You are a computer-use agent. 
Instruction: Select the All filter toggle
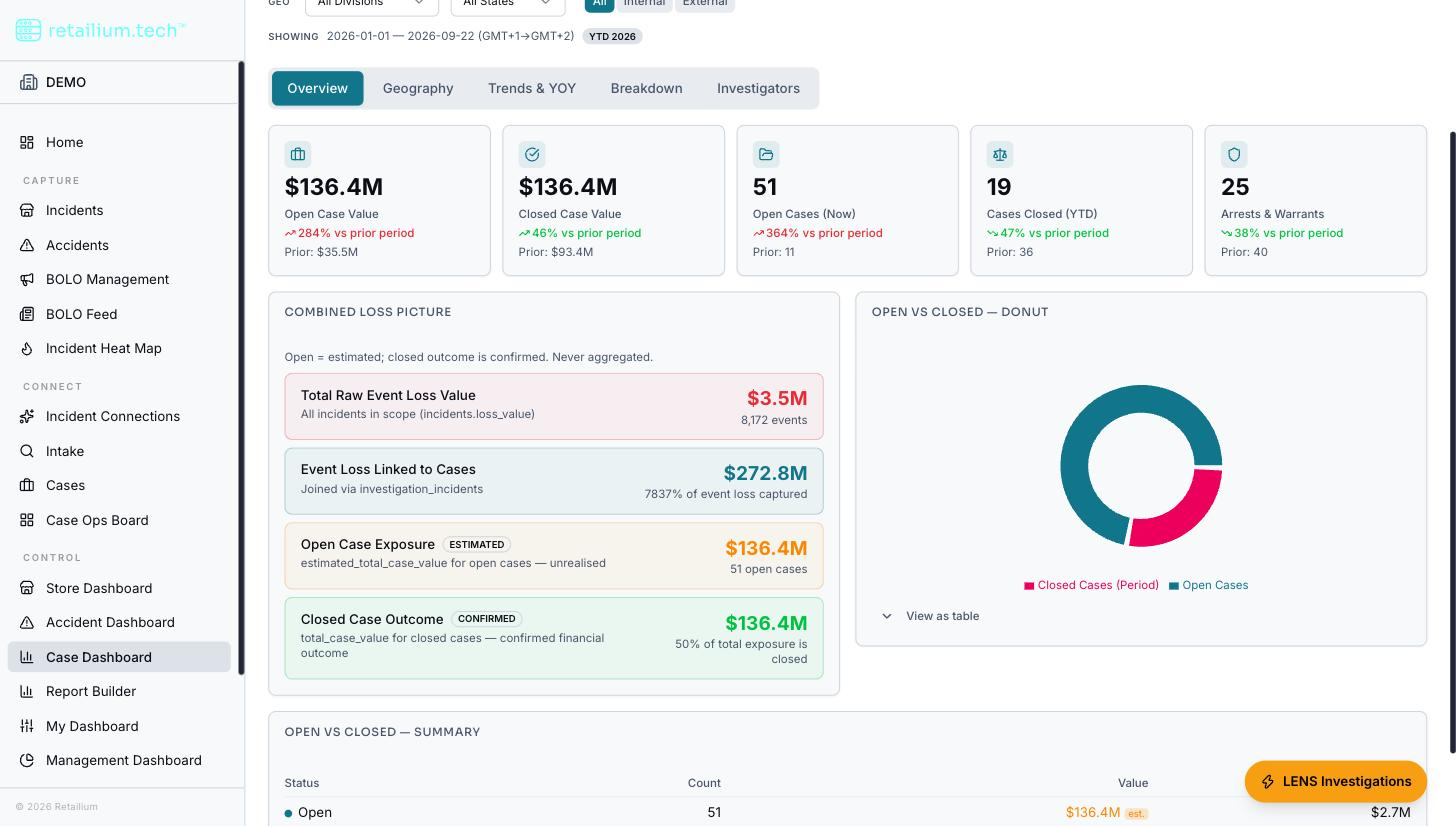point(599,3)
